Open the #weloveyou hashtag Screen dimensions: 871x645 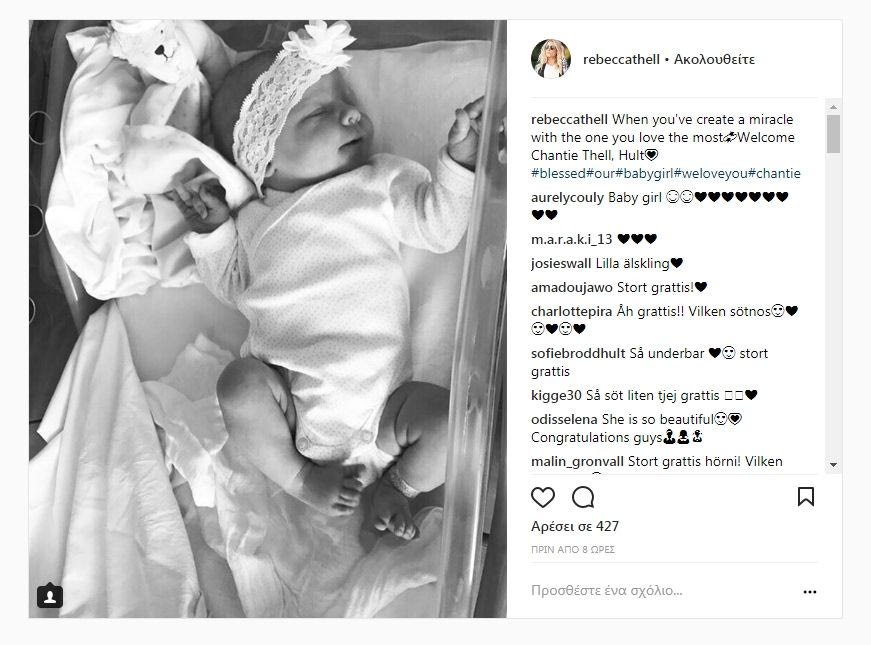[x=710, y=173]
